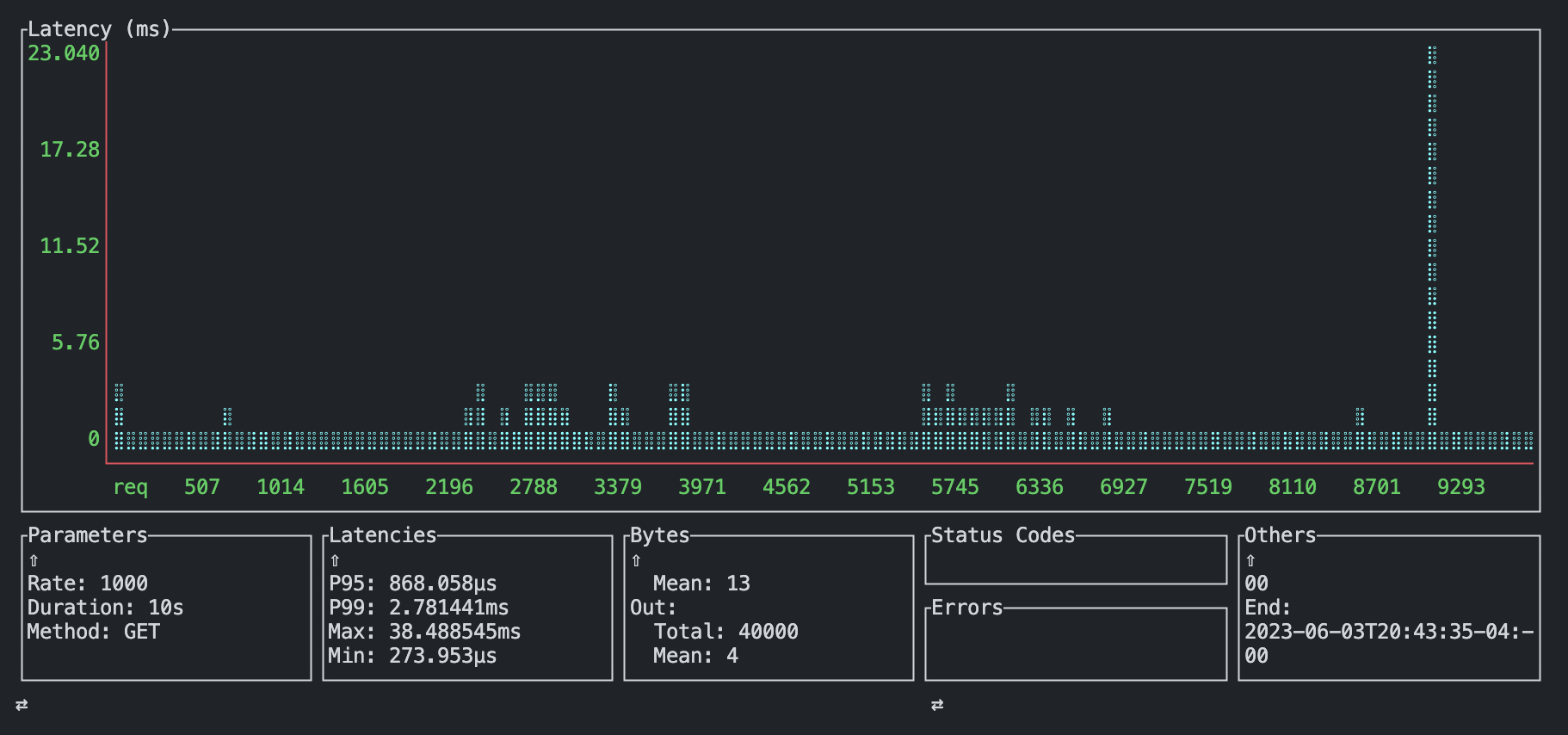Click the P95: 868.058µs value
Viewport: 1568px width, 735px height.
click(x=413, y=584)
